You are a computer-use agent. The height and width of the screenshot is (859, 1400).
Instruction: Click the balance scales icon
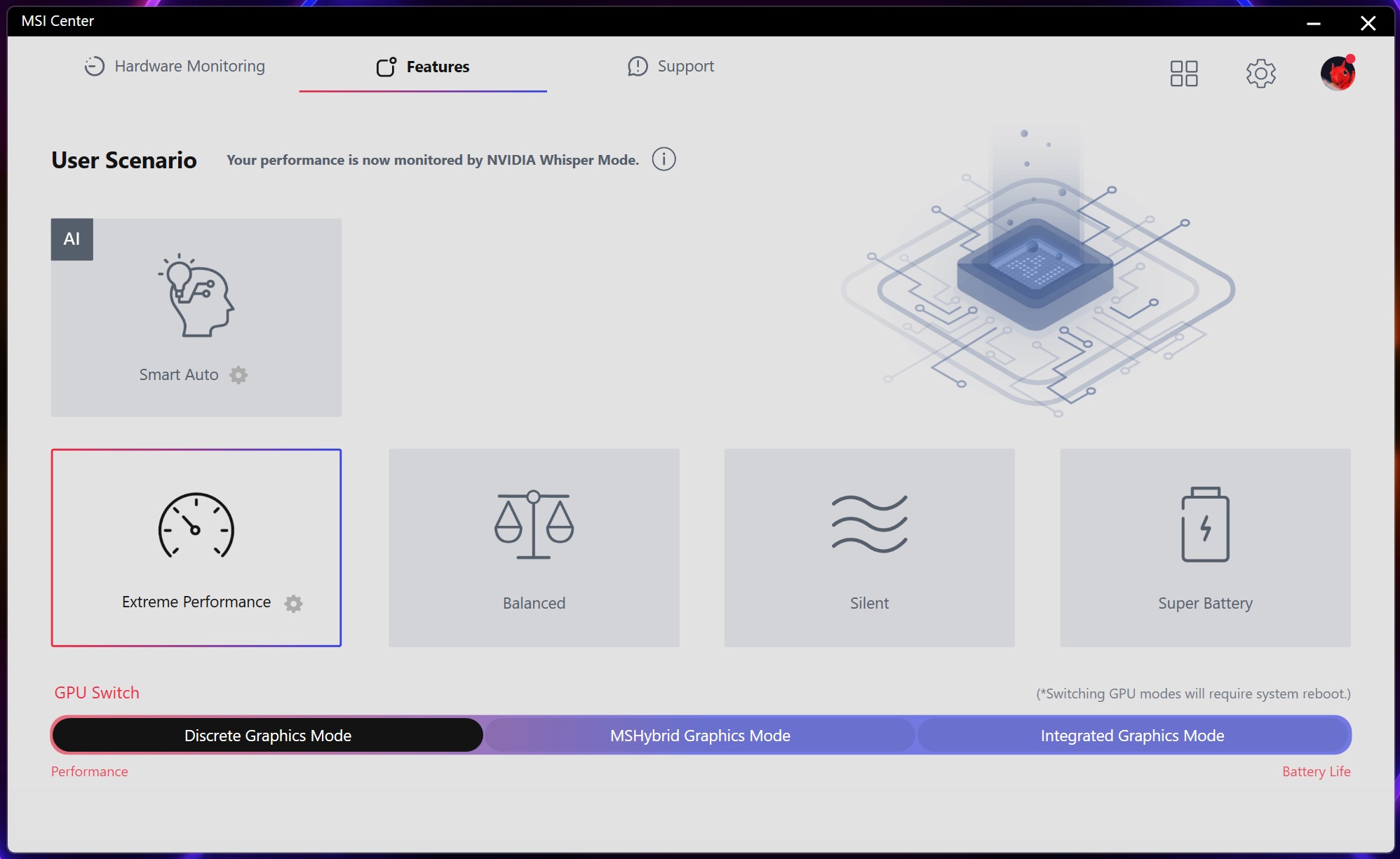(x=534, y=525)
